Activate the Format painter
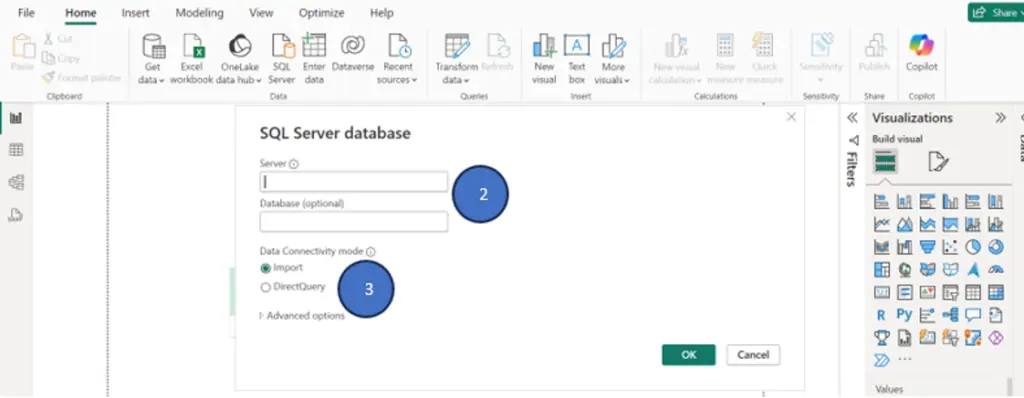The width and height of the screenshot is (1024, 398). (82, 78)
